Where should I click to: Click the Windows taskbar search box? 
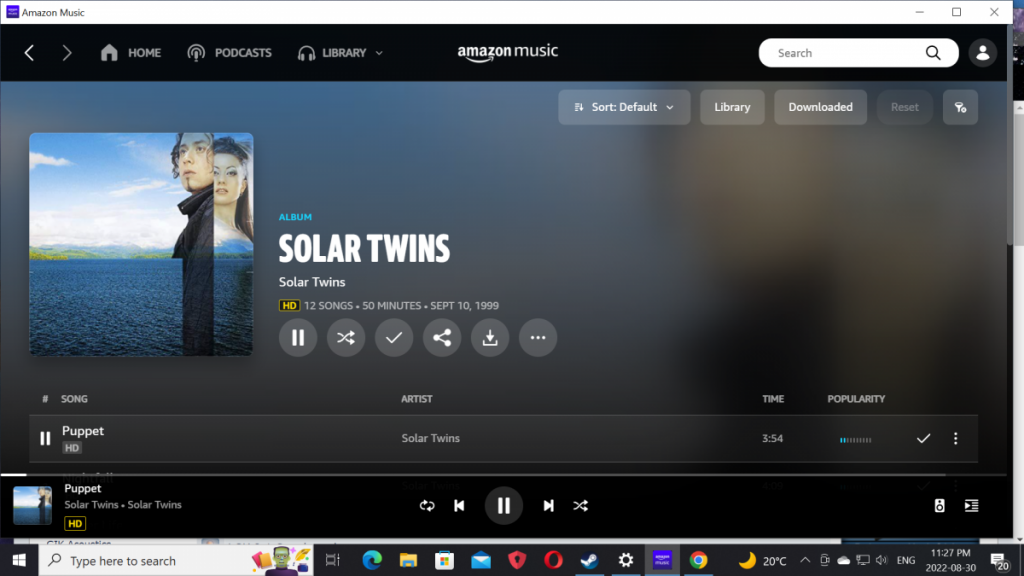(176, 560)
